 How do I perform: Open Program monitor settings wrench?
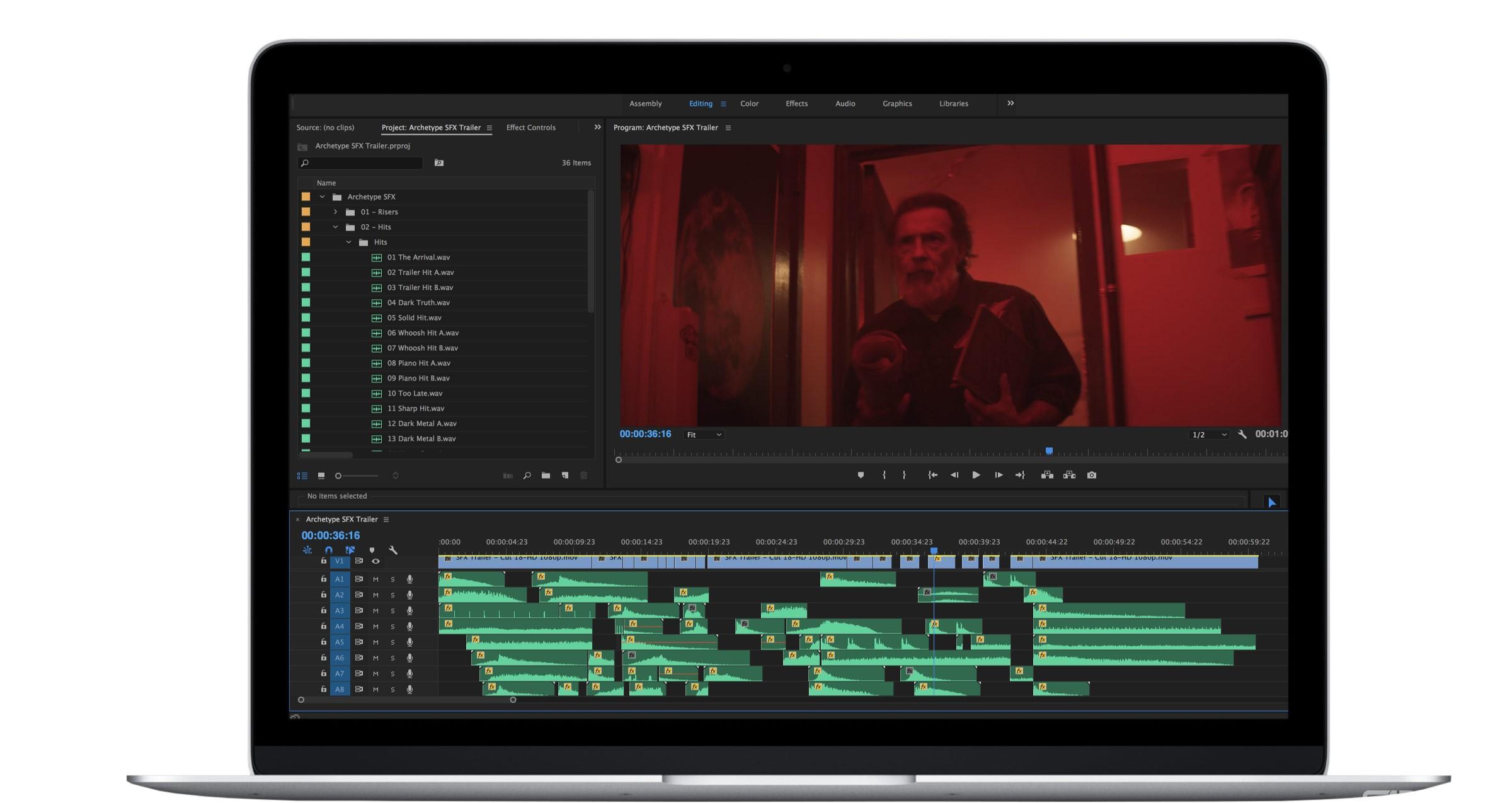coord(1242,434)
